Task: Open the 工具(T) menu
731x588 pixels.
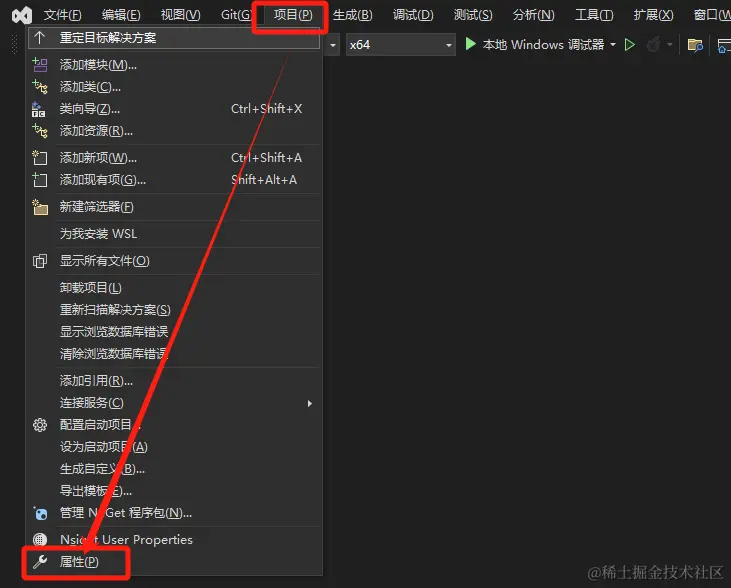Action: pos(594,15)
